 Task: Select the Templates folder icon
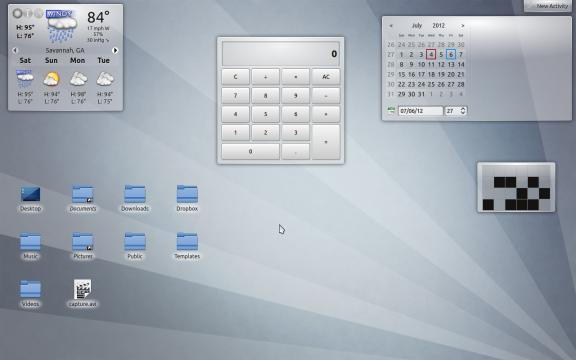coord(187,242)
